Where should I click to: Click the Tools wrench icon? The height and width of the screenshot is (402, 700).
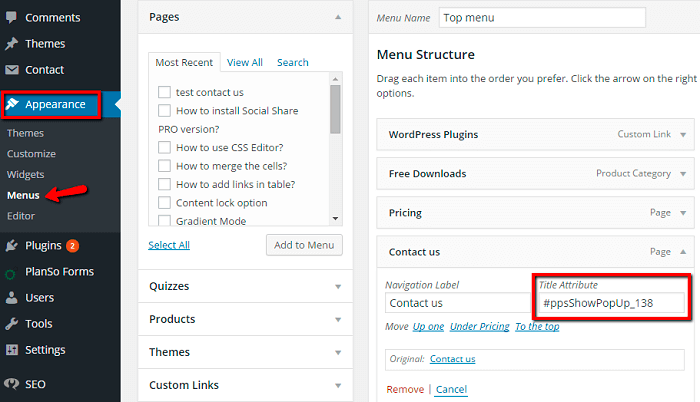pos(12,323)
